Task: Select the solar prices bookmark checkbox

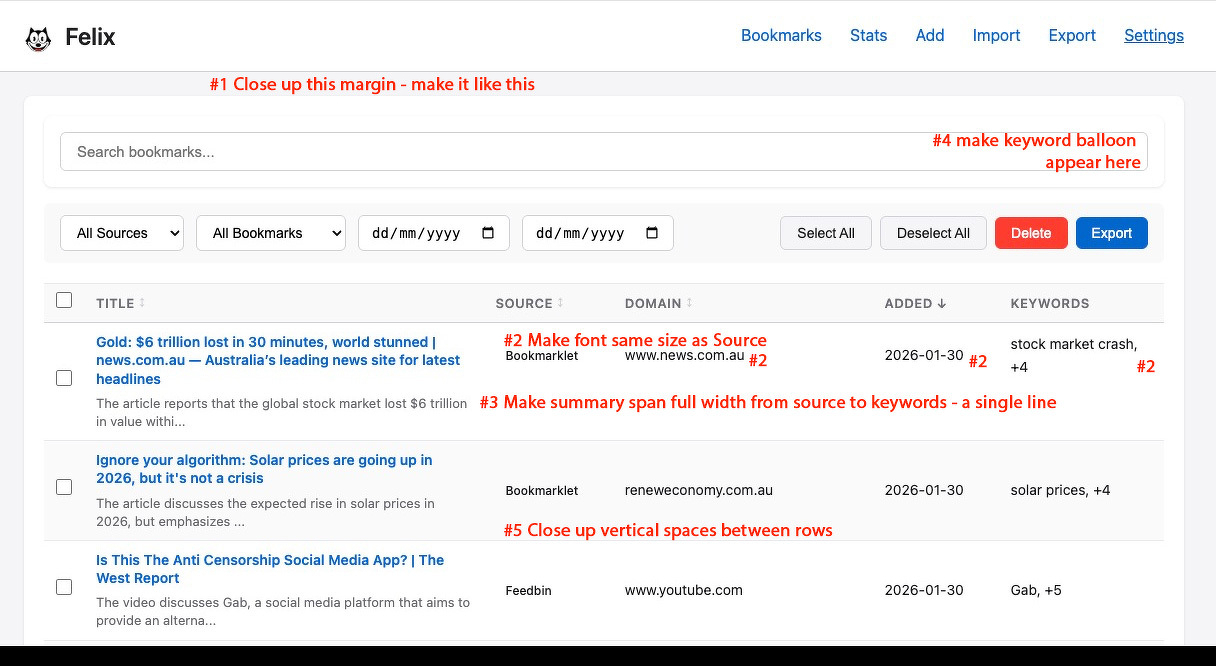Action: tap(64, 487)
